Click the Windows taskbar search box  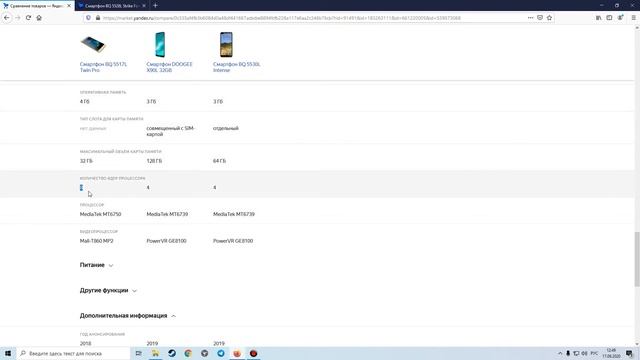pos(73,353)
